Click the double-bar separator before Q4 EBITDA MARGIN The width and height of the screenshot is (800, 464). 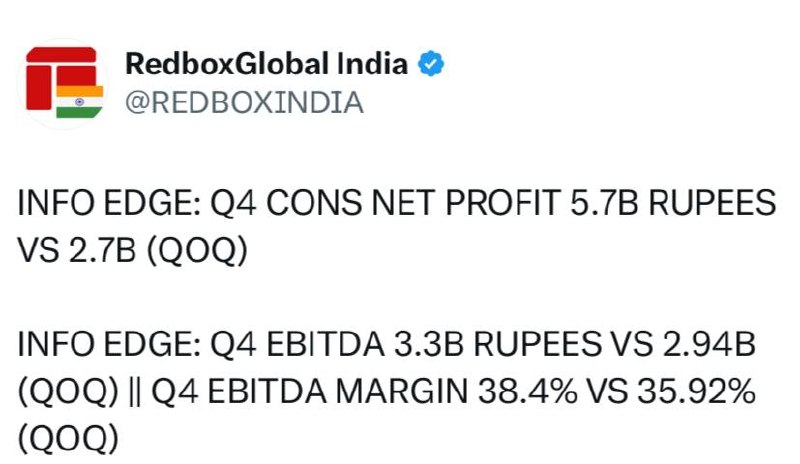(x=135, y=393)
